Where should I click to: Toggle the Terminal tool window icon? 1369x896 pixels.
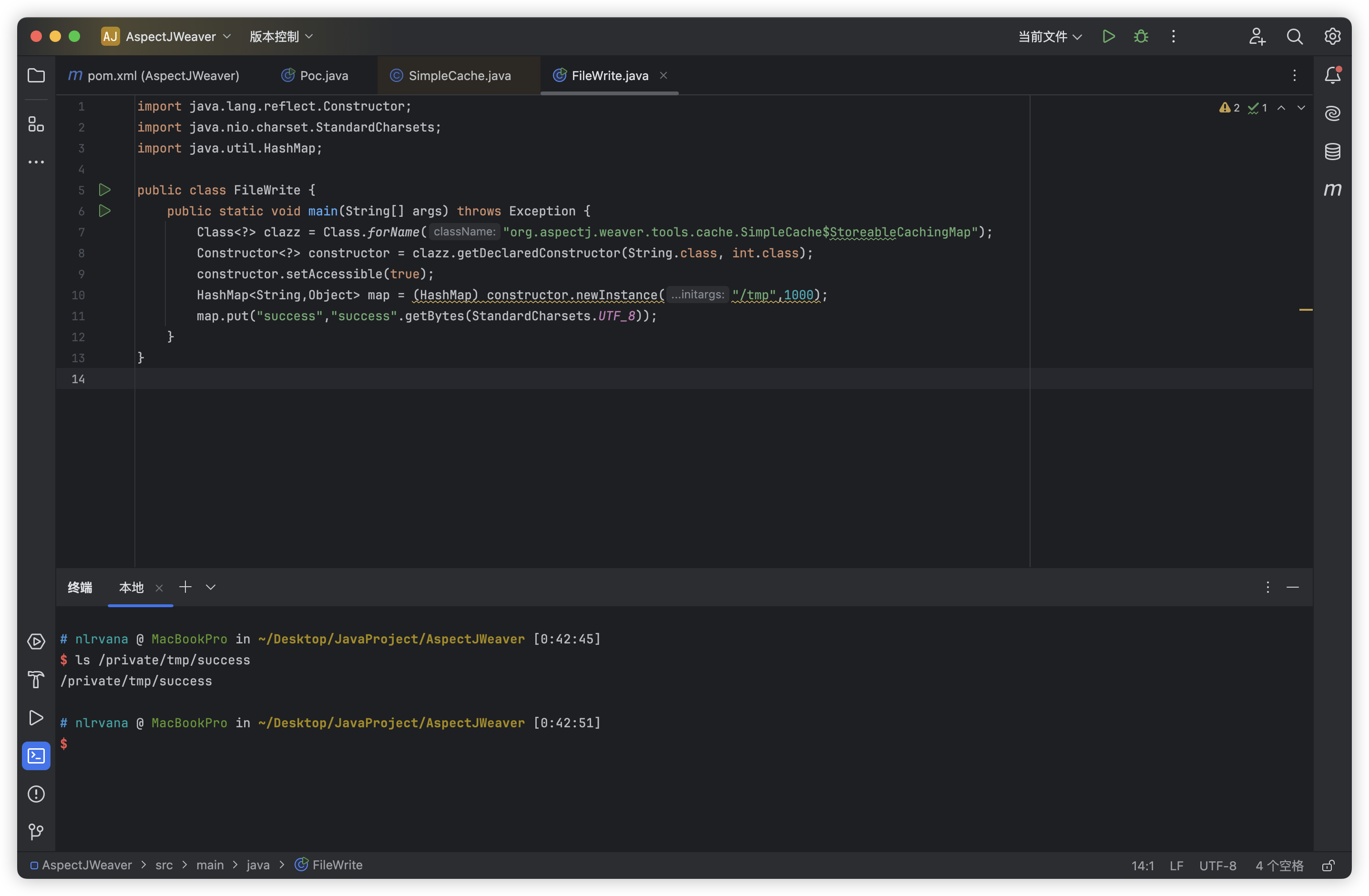[36, 756]
